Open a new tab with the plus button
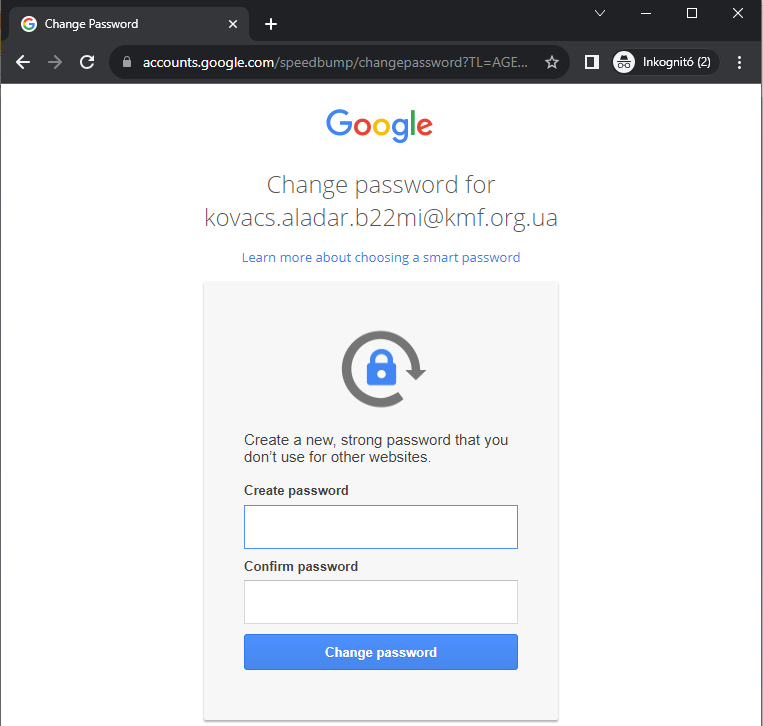Viewport: 763px width, 726px height. coord(271,24)
